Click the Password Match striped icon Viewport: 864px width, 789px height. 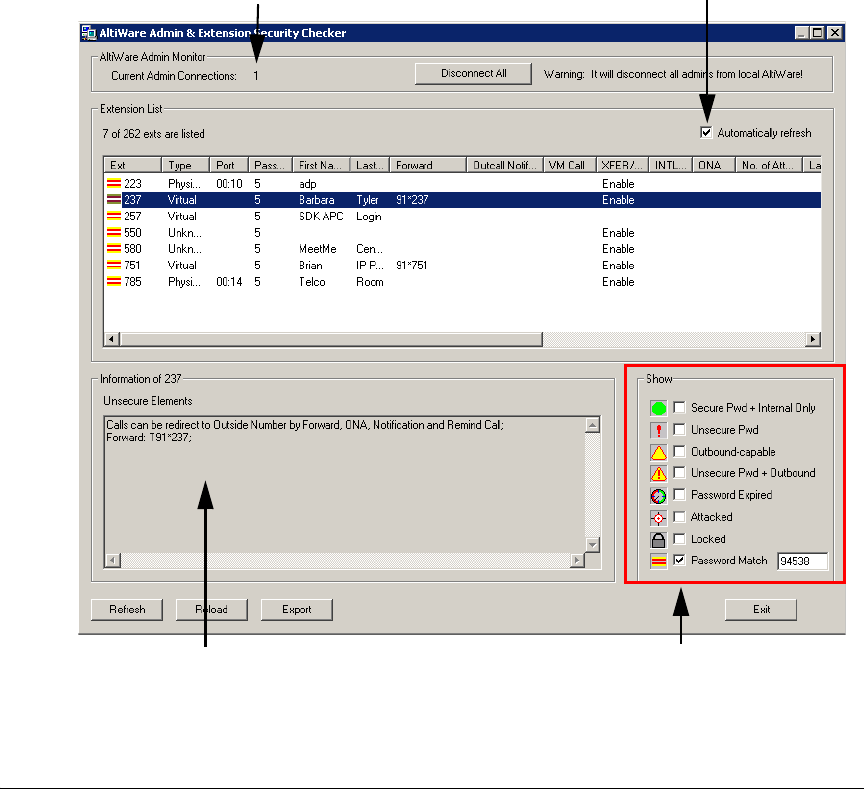pyautogui.click(x=658, y=561)
